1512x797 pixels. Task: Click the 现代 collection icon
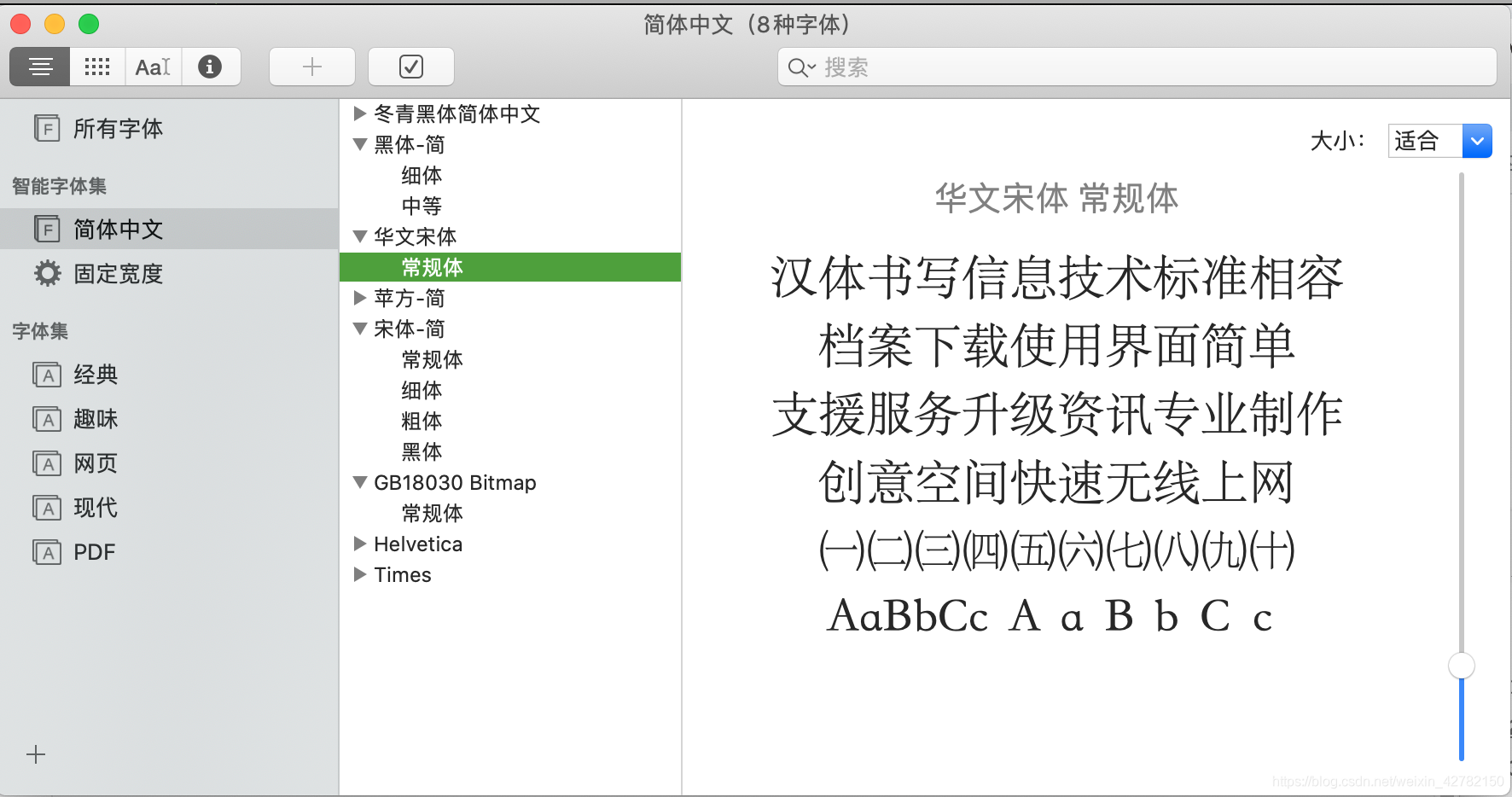coord(47,508)
